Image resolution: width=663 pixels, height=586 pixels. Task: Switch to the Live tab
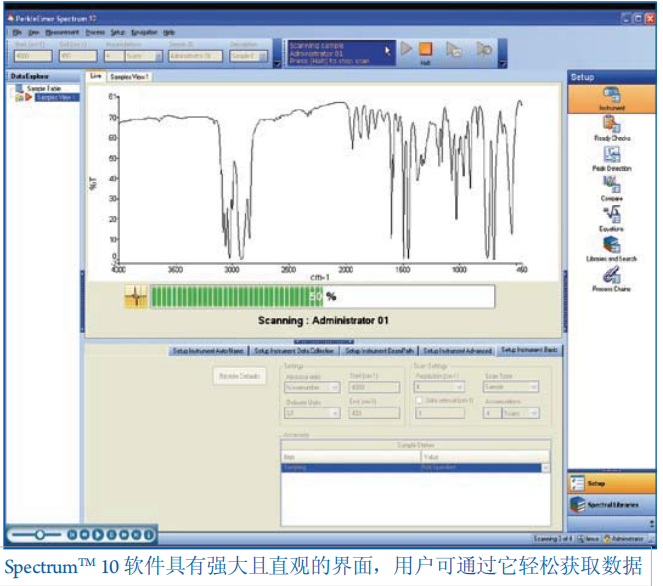[x=96, y=76]
